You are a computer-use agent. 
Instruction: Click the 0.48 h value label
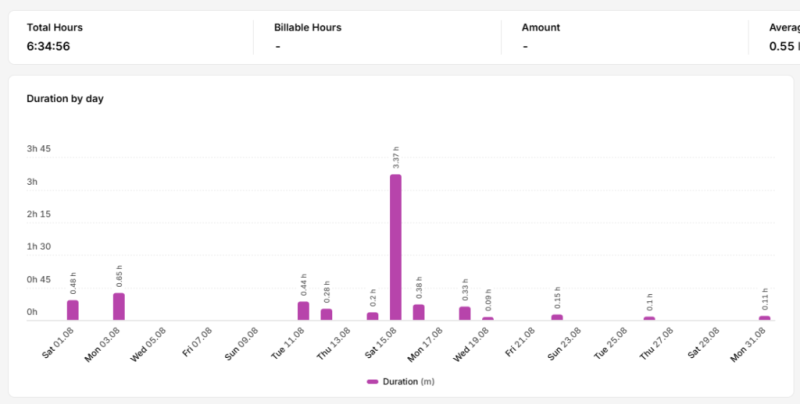[x=73, y=283]
